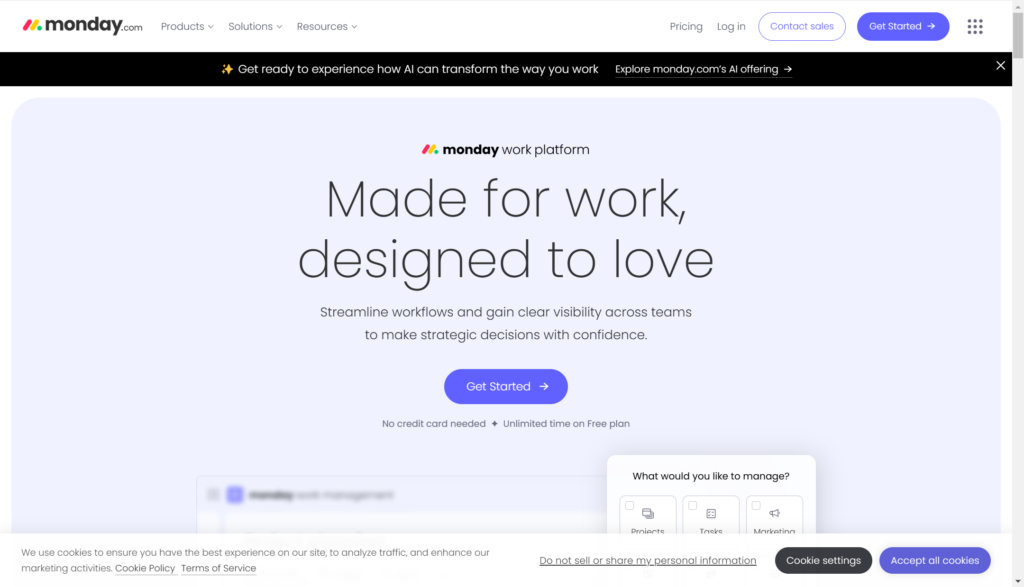Expand the Resources dropdown menu
This screenshot has width=1024, height=587.
(327, 27)
